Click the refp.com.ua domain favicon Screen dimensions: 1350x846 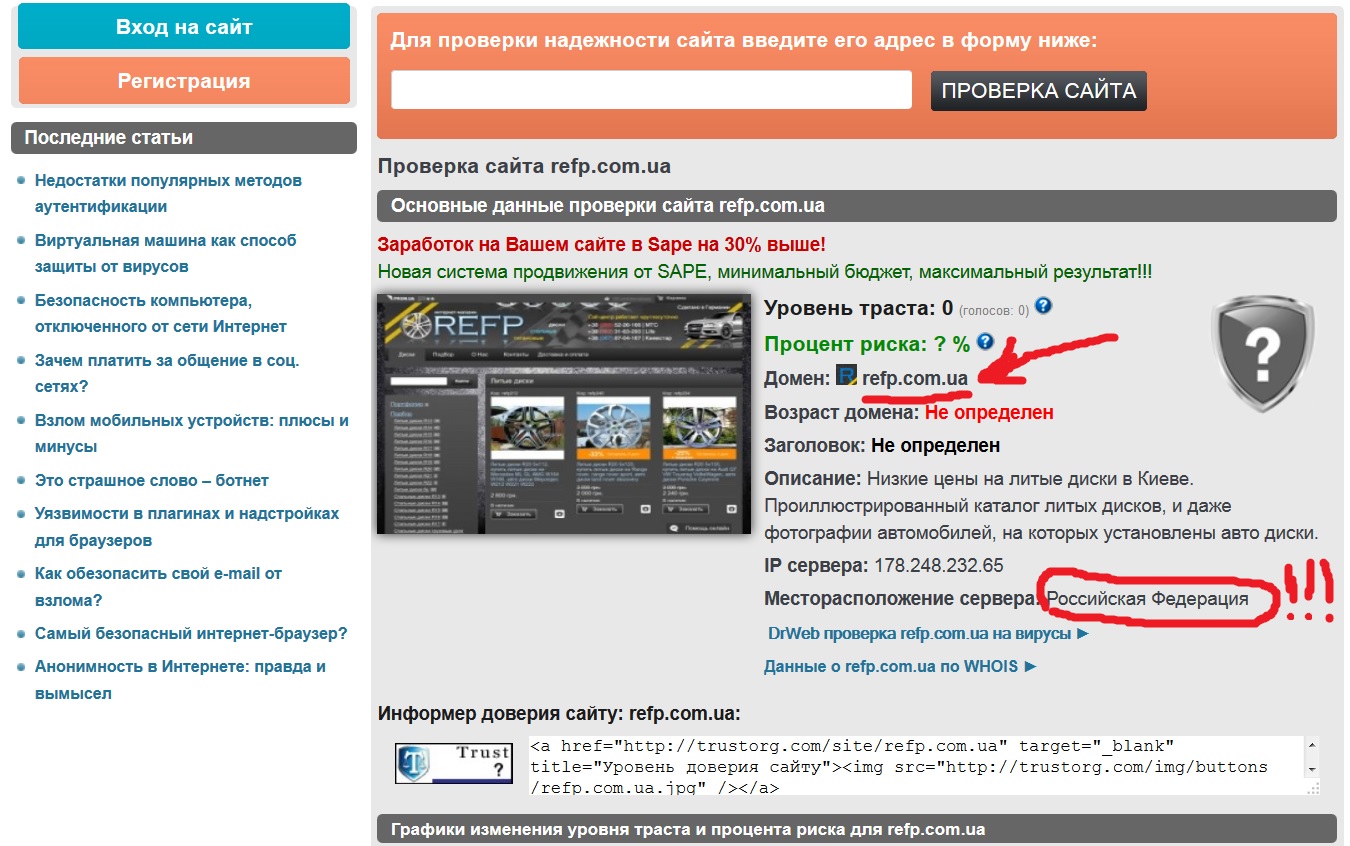(847, 377)
